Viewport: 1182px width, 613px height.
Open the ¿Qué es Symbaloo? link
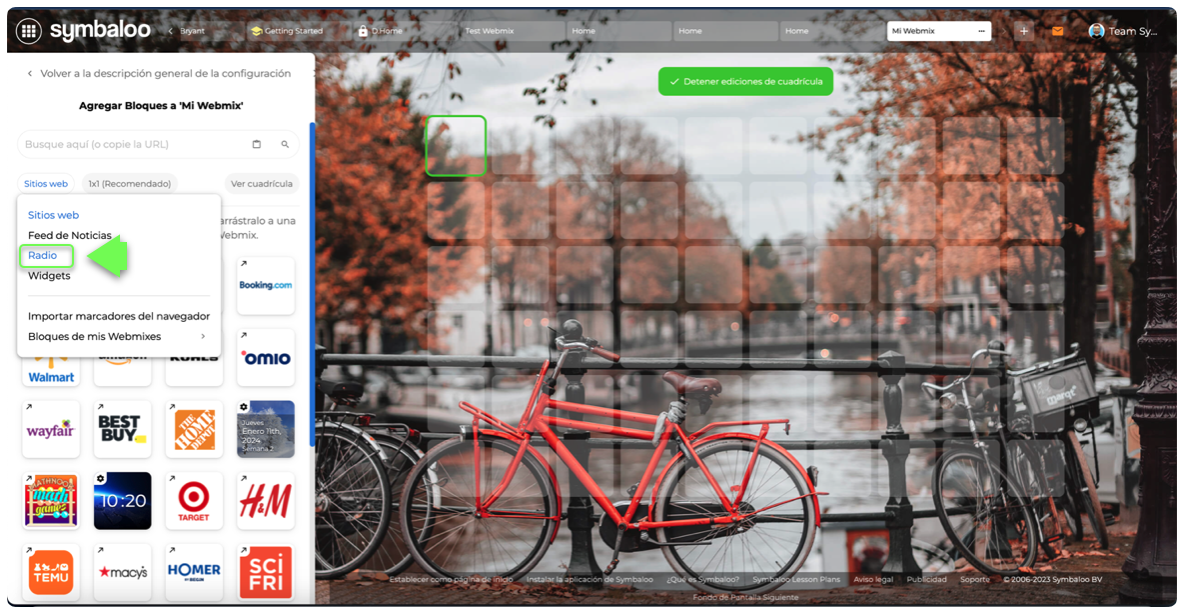703,579
